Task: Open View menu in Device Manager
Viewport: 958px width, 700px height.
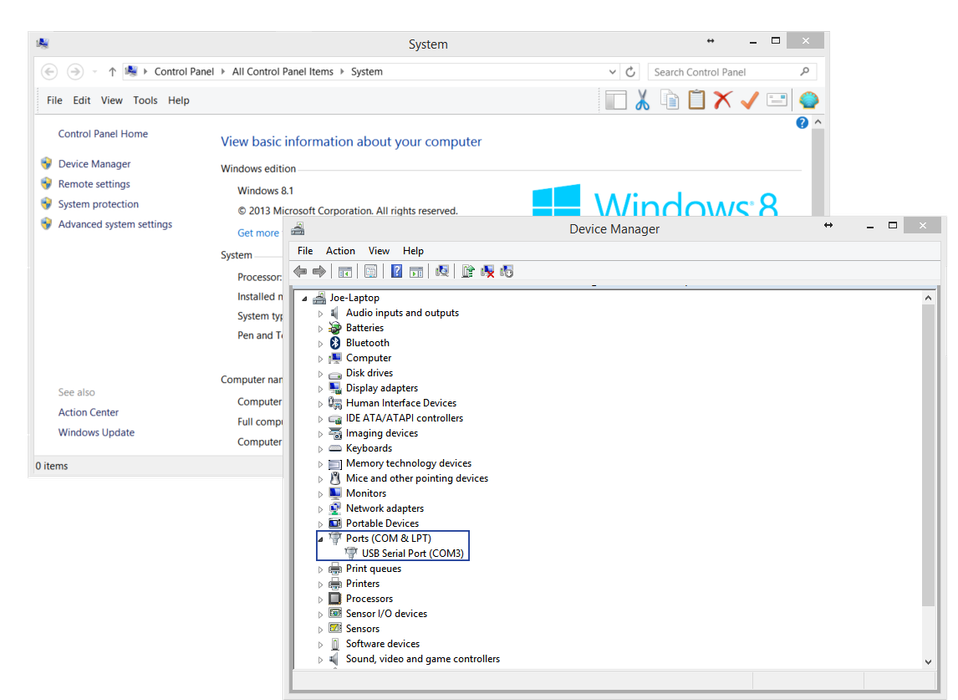Action: point(379,251)
